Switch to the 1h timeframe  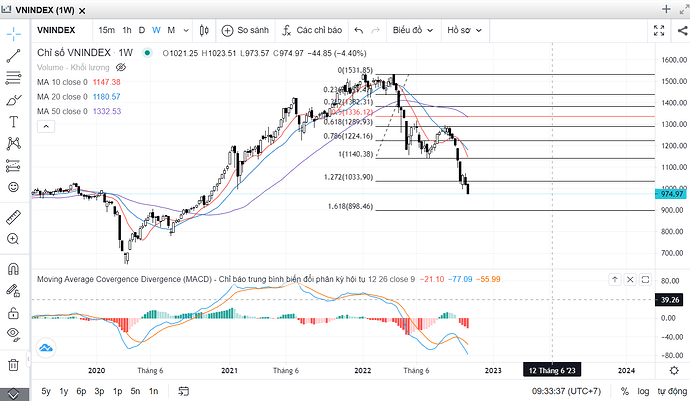127,30
